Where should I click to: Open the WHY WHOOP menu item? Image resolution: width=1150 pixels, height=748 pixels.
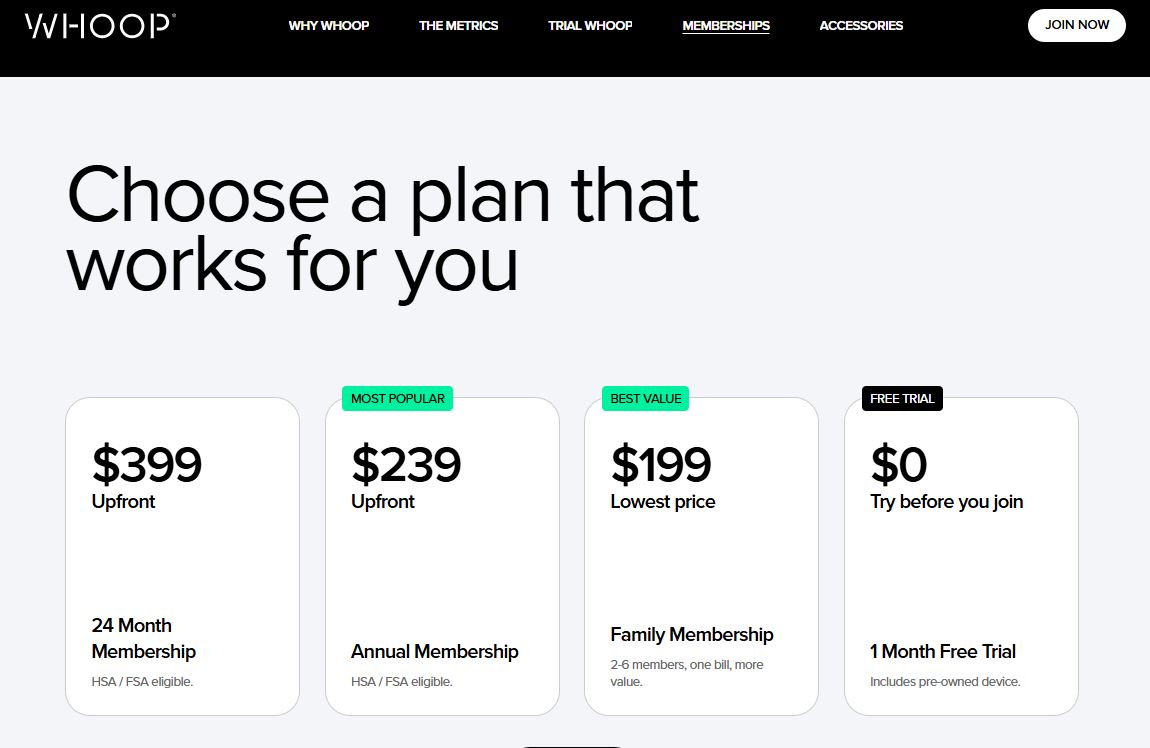(x=329, y=25)
